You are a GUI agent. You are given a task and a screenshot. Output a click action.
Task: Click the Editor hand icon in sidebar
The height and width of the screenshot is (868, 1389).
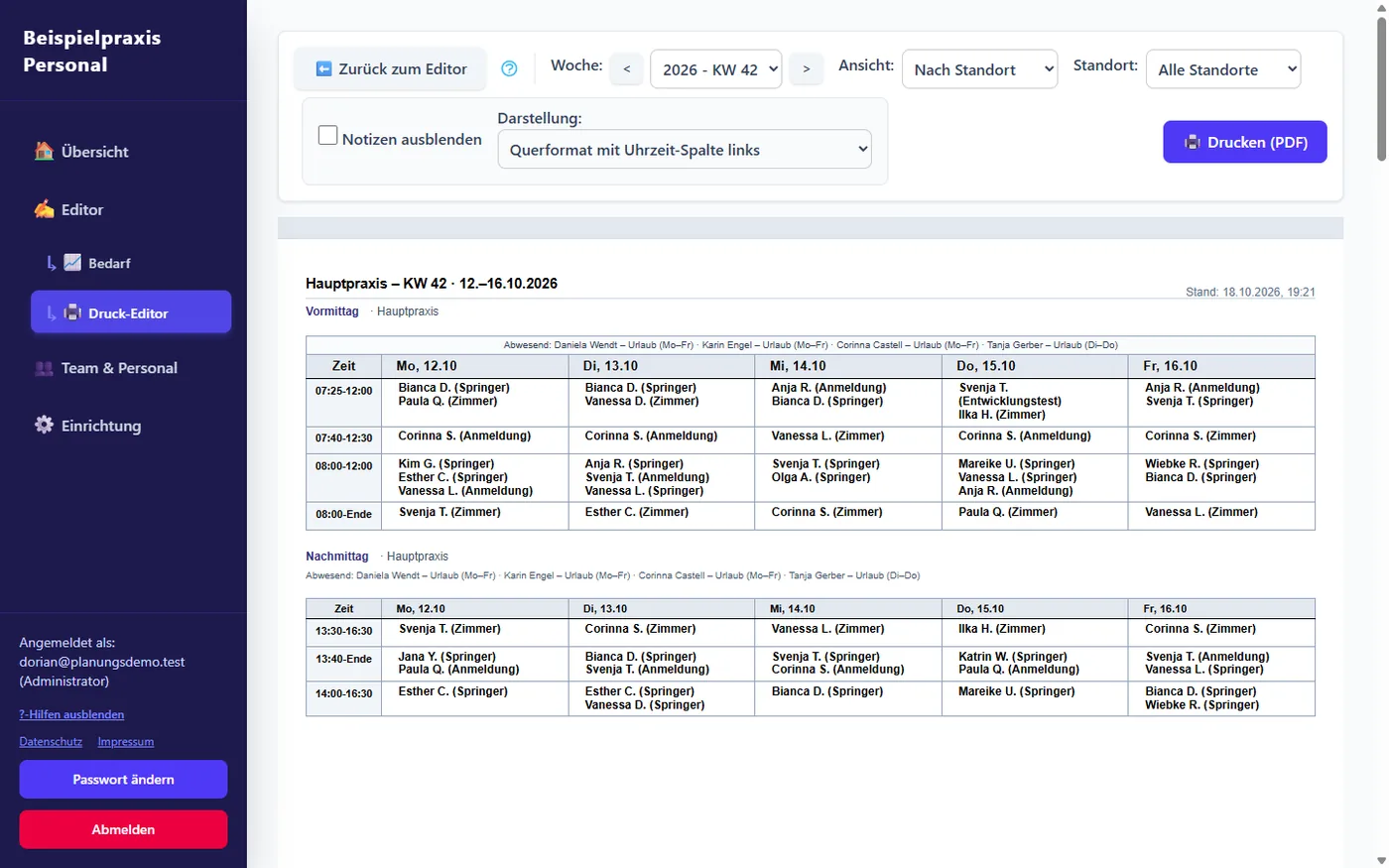(x=44, y=209)
